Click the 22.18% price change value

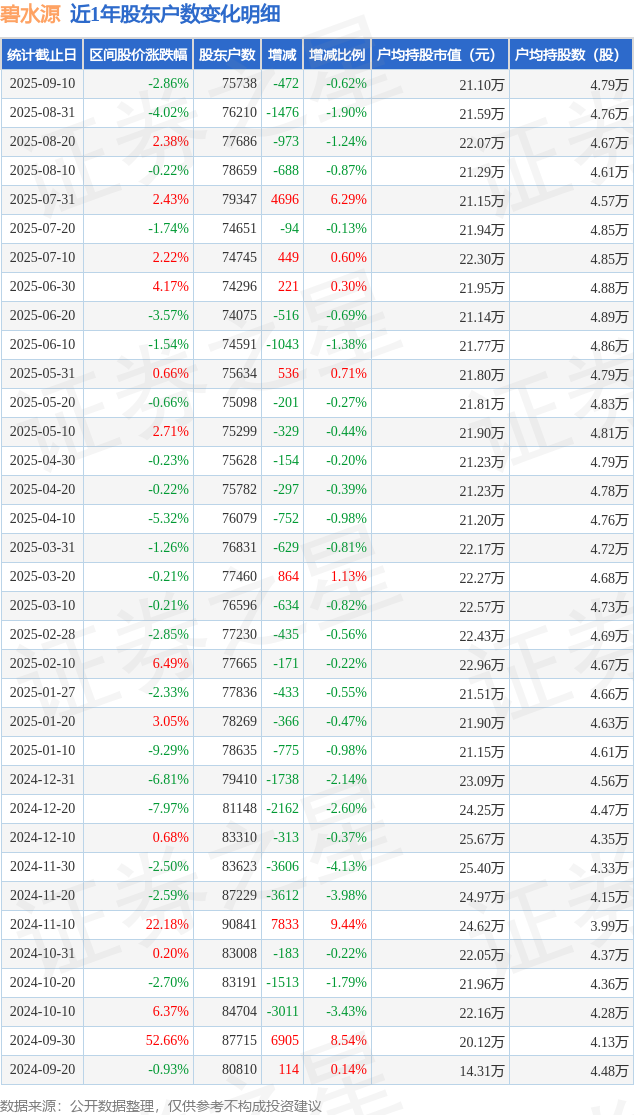pyautogui.click(x=167, y=925)
